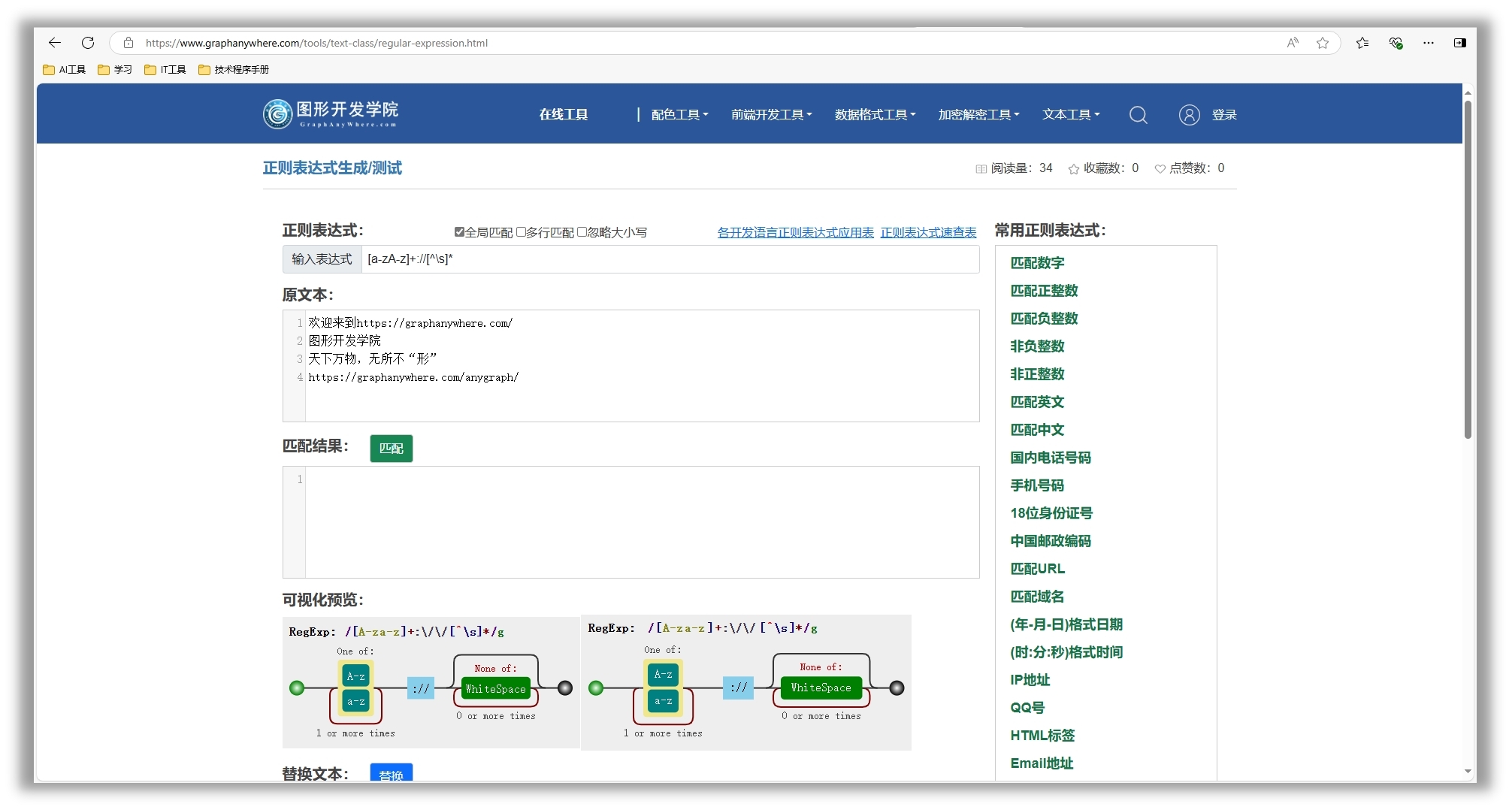1512x810 pixels.
Task: Click inside the 匹配结果 output area
Action: (641, 522)
